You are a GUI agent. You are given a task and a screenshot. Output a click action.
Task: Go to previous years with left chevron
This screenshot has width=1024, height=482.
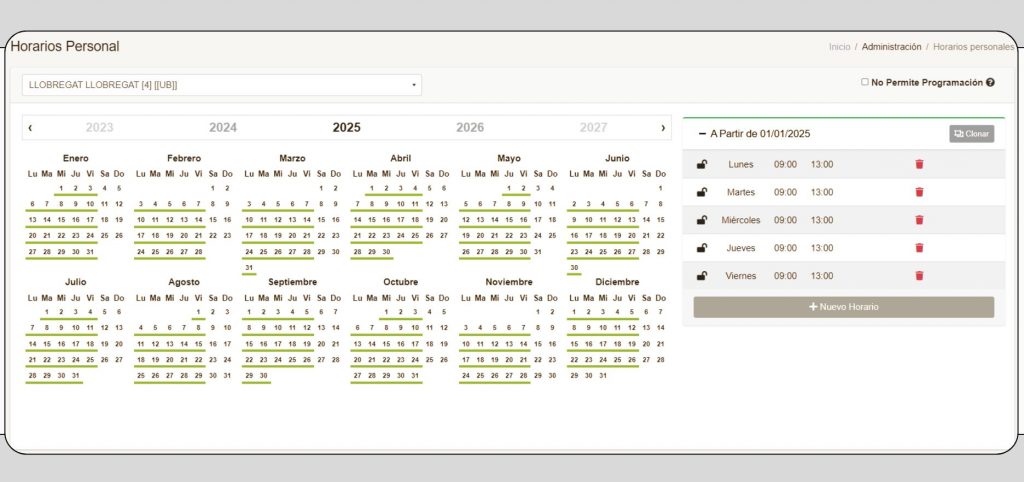[x=30, y=128]
